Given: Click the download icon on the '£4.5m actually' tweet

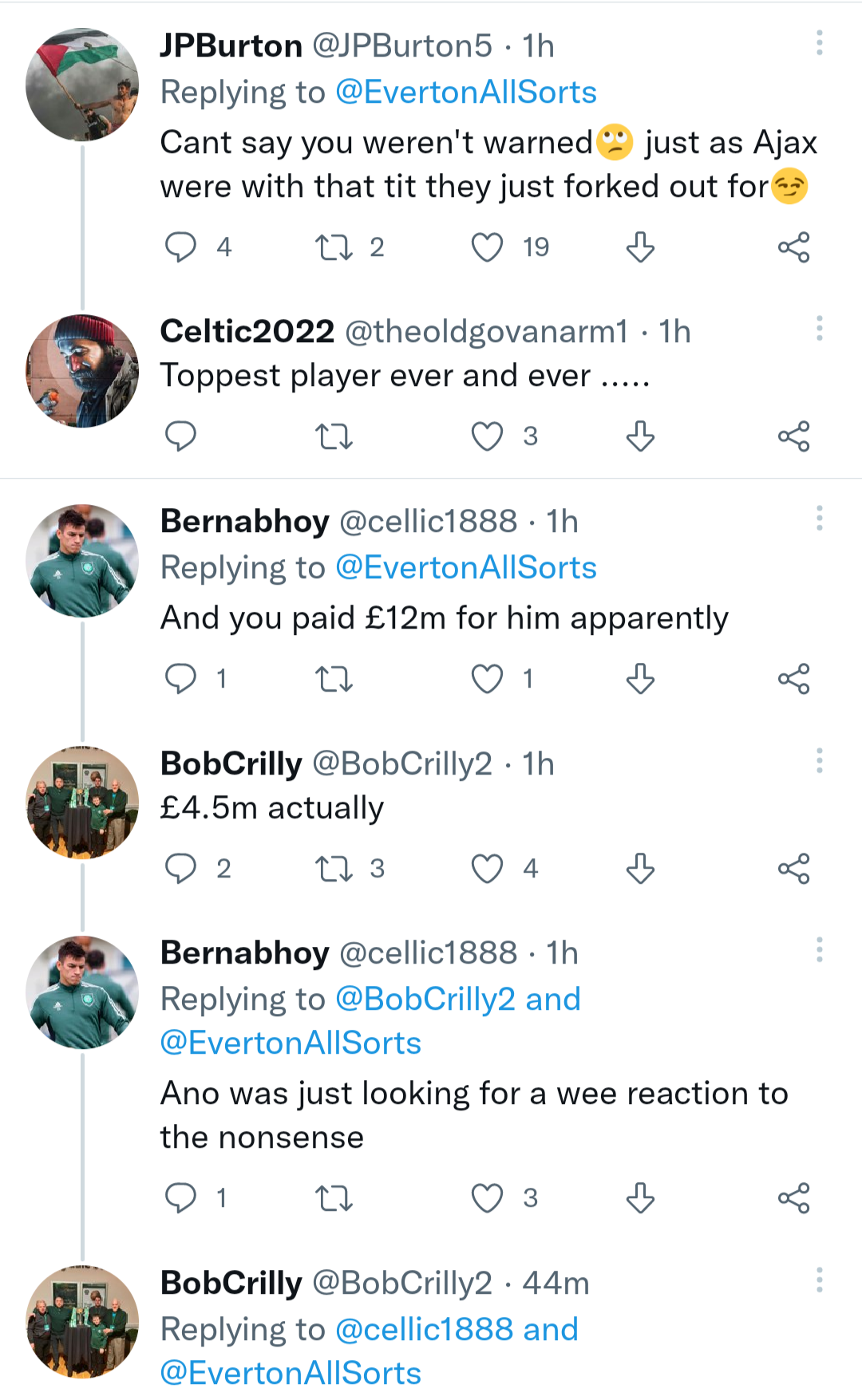Looking at the screenshot, I should (x=640, y=868).
